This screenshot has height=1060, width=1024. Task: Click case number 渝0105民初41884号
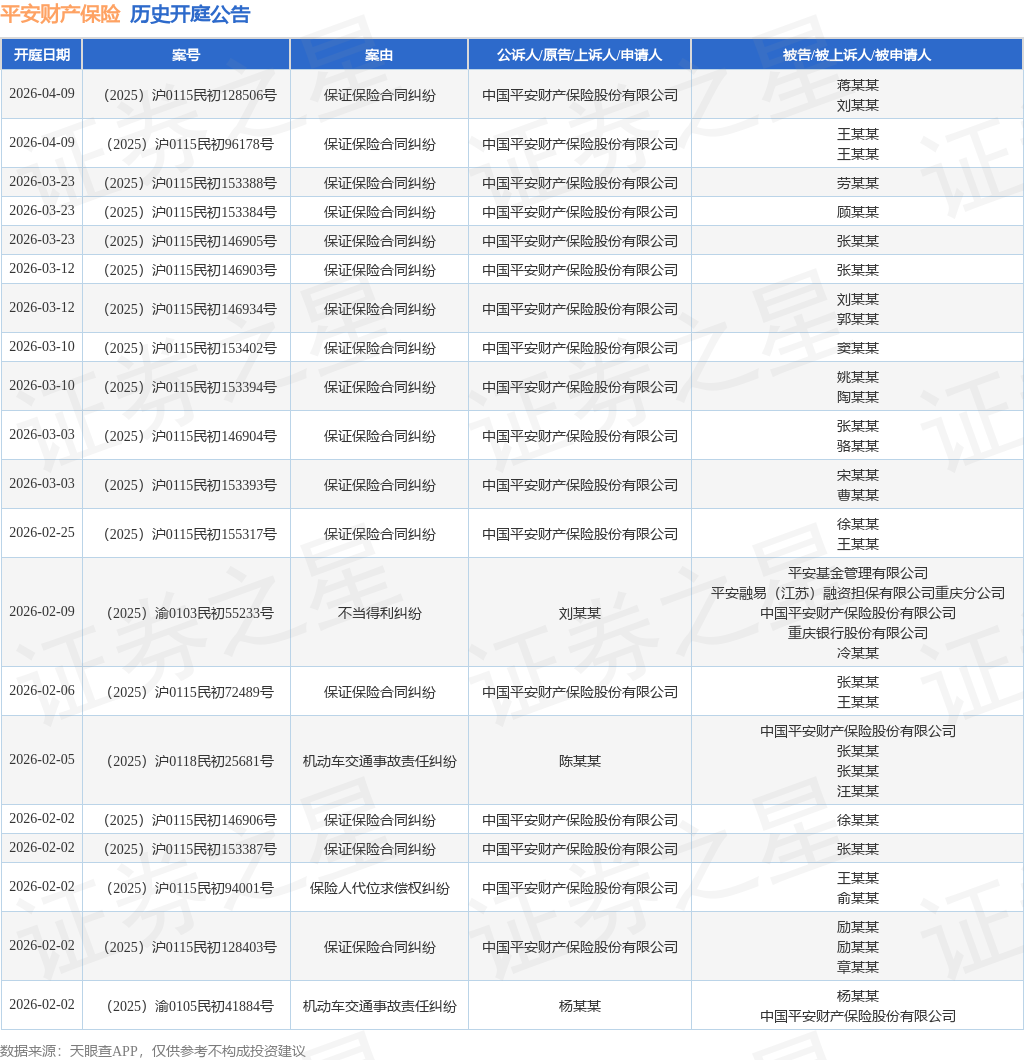[190, 1006]
